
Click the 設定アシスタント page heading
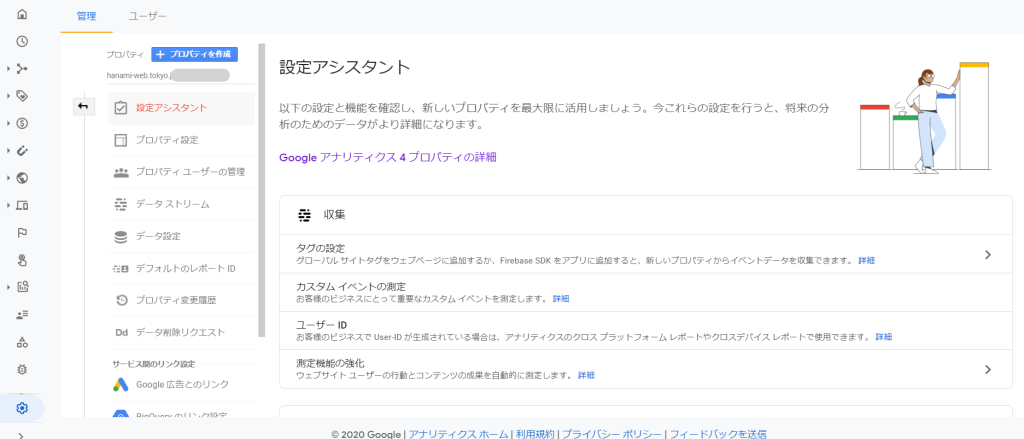tap(345, 67)
